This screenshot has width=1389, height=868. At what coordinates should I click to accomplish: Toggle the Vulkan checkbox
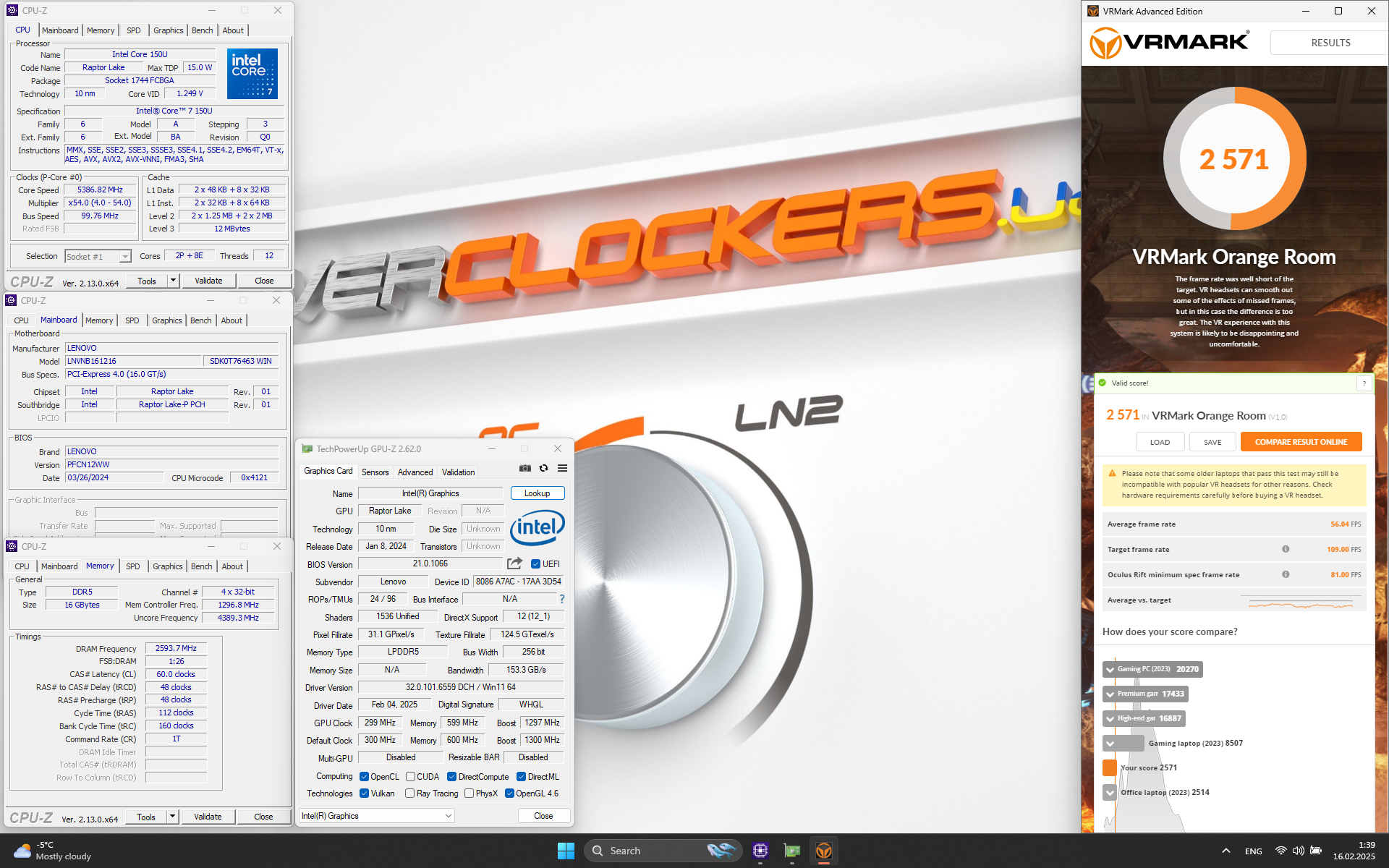click(364, 793)
